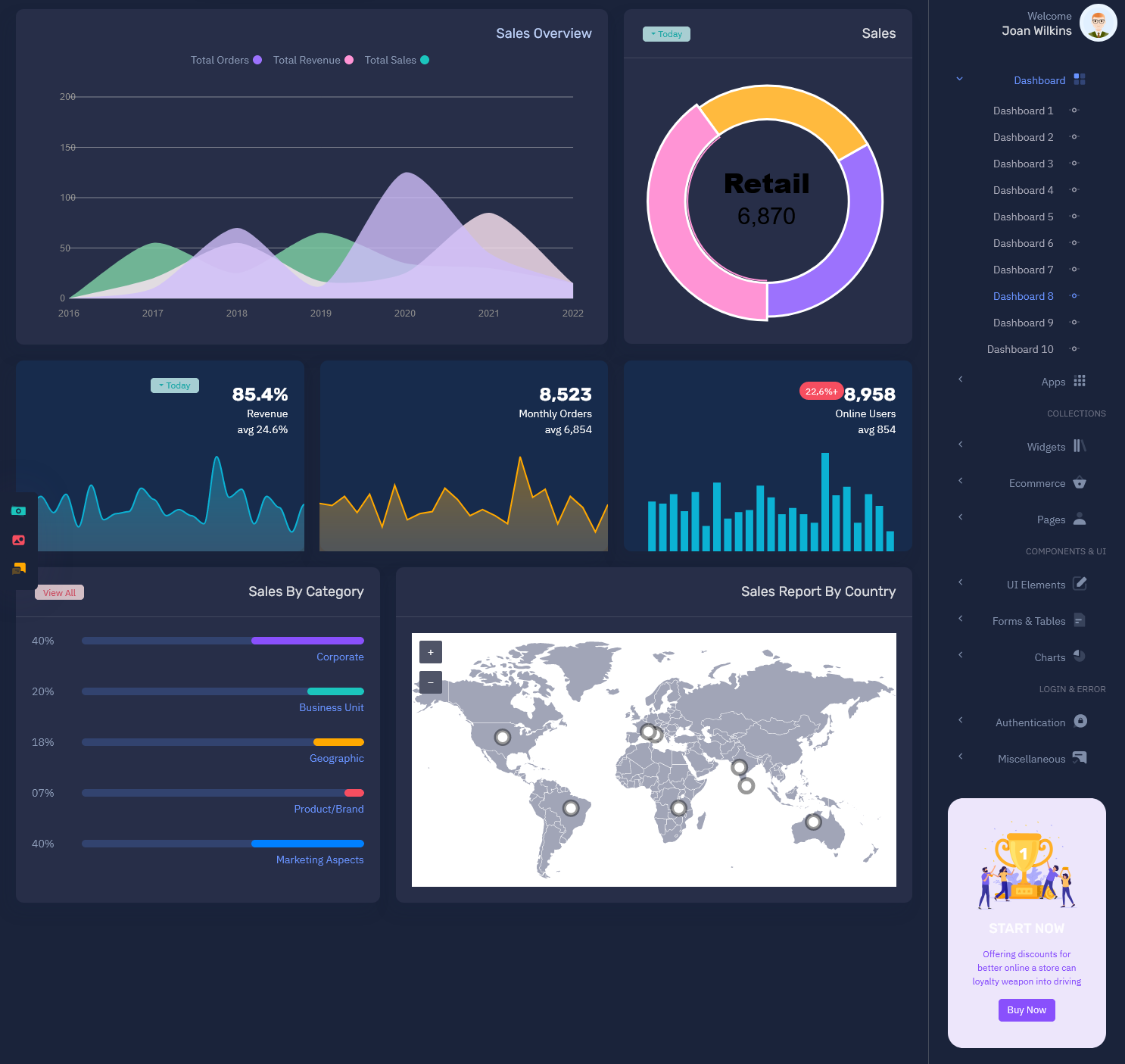
Task: Click the Apps grid icon
Action: (1080, 381)
